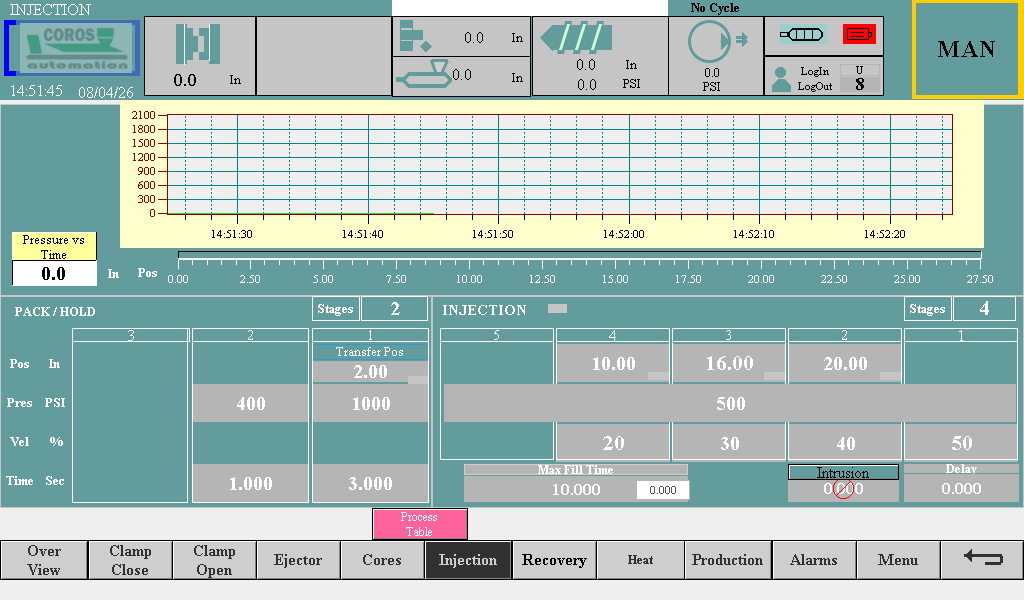Change the Injection Stages value 4

[984, 309]
